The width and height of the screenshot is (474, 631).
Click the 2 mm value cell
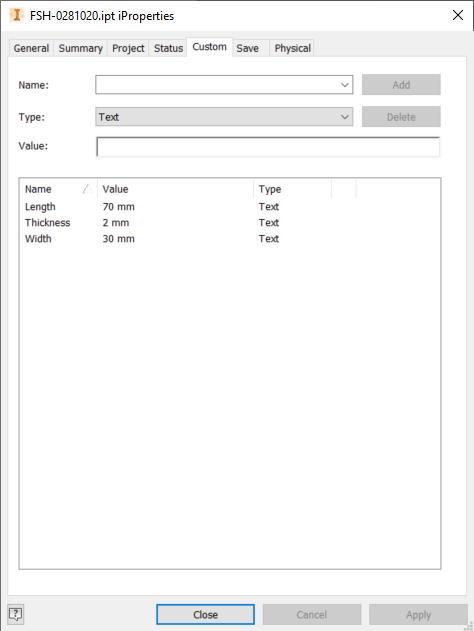click(115, 223)
